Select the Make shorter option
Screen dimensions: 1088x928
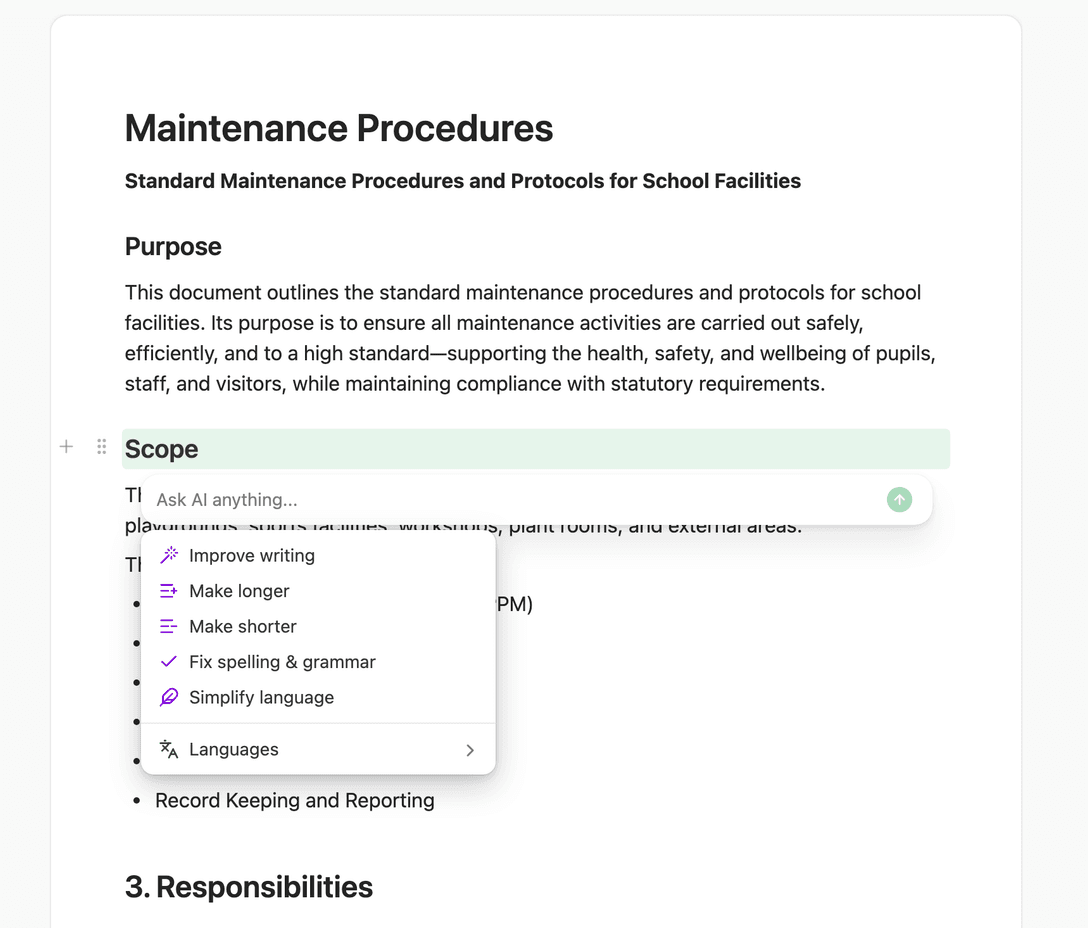[318, 626]
